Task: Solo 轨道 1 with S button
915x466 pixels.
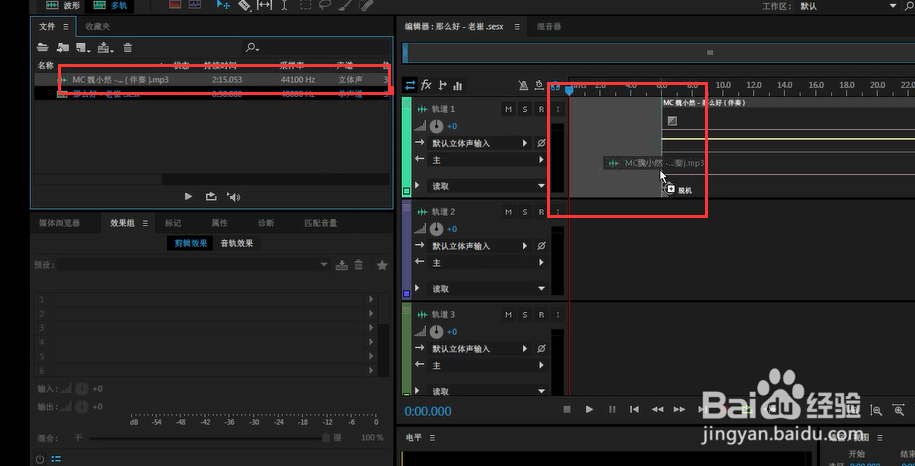Action: [x=525, y=109]
